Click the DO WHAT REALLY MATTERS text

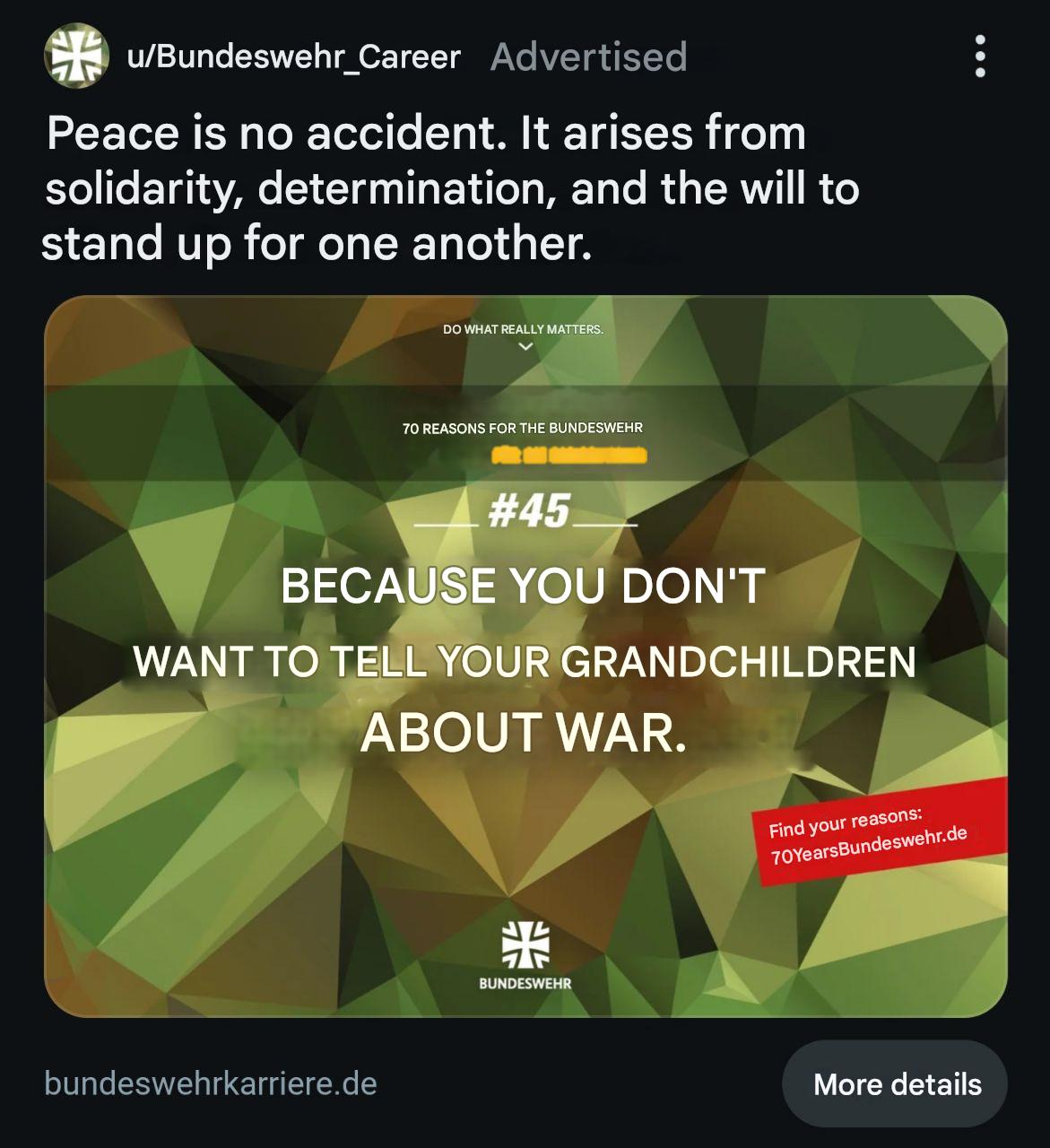click(524, 329)
